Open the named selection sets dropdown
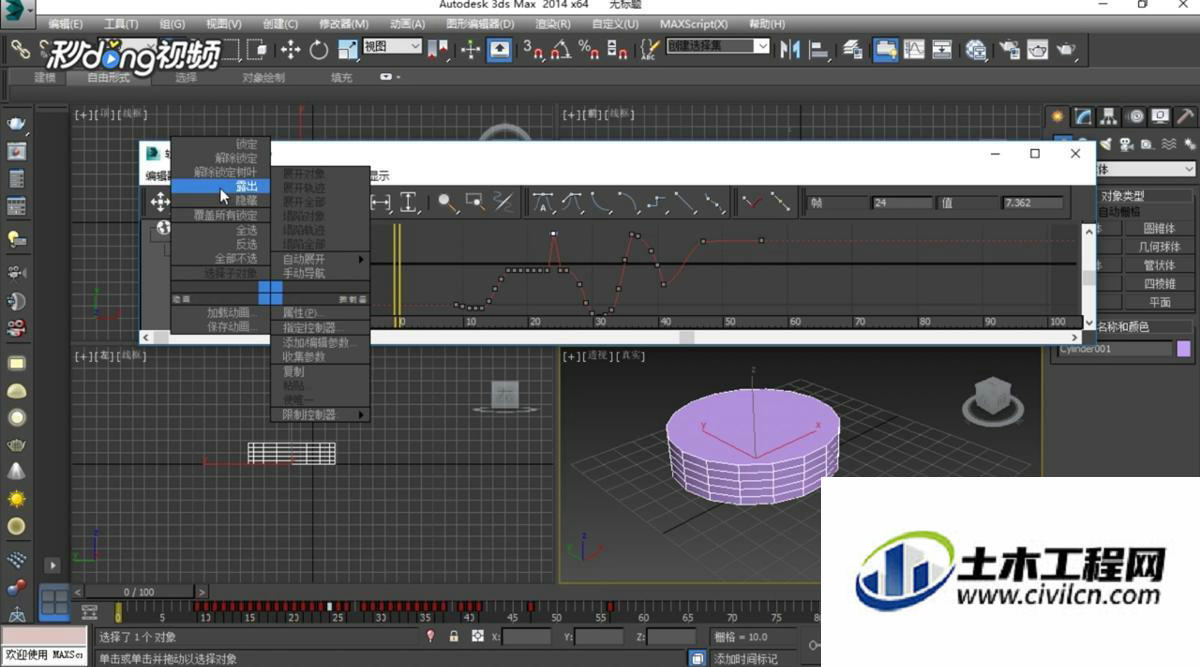The width and height of the screenshot is (1200, 667). pos(718,46)
